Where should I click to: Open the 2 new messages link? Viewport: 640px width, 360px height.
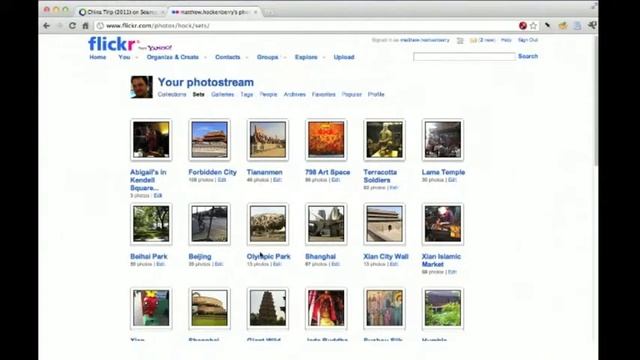tap(487, 40)
